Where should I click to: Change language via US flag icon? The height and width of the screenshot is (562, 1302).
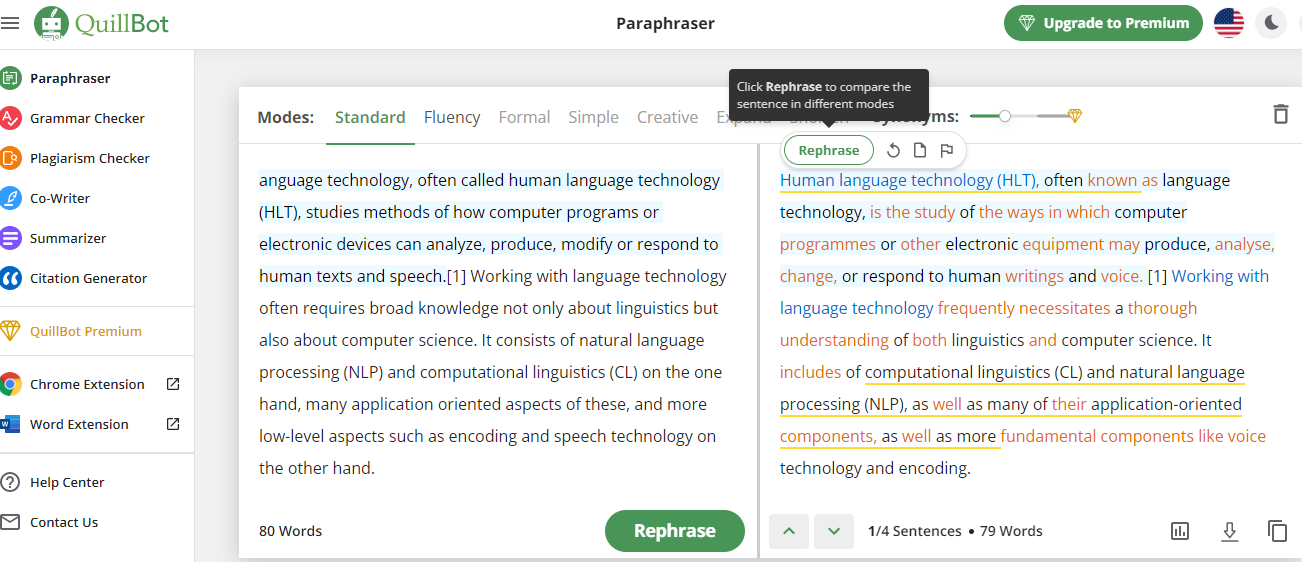click(1229, 23)
